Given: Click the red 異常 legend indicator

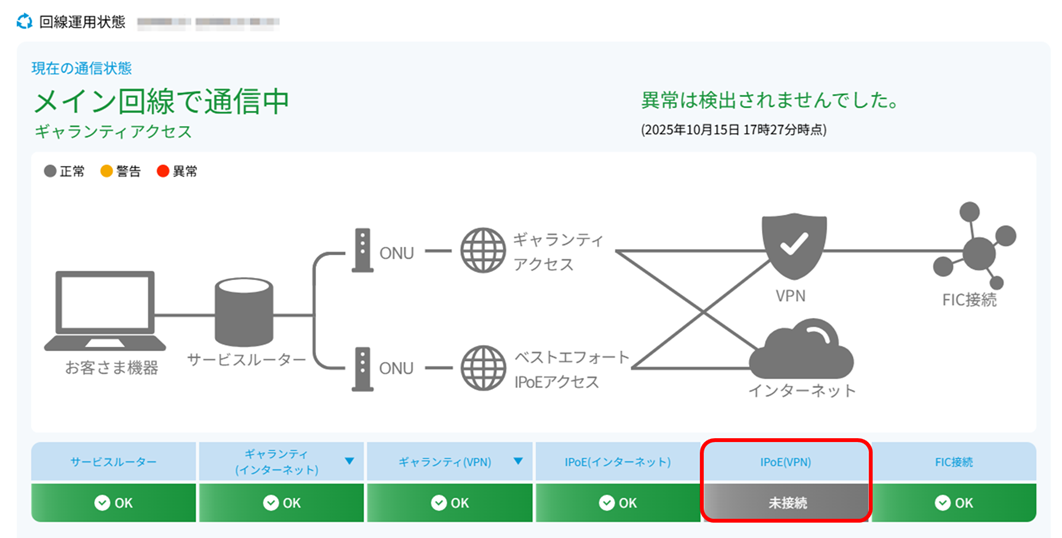Looking at the screenshot, I should pos(163,172).
